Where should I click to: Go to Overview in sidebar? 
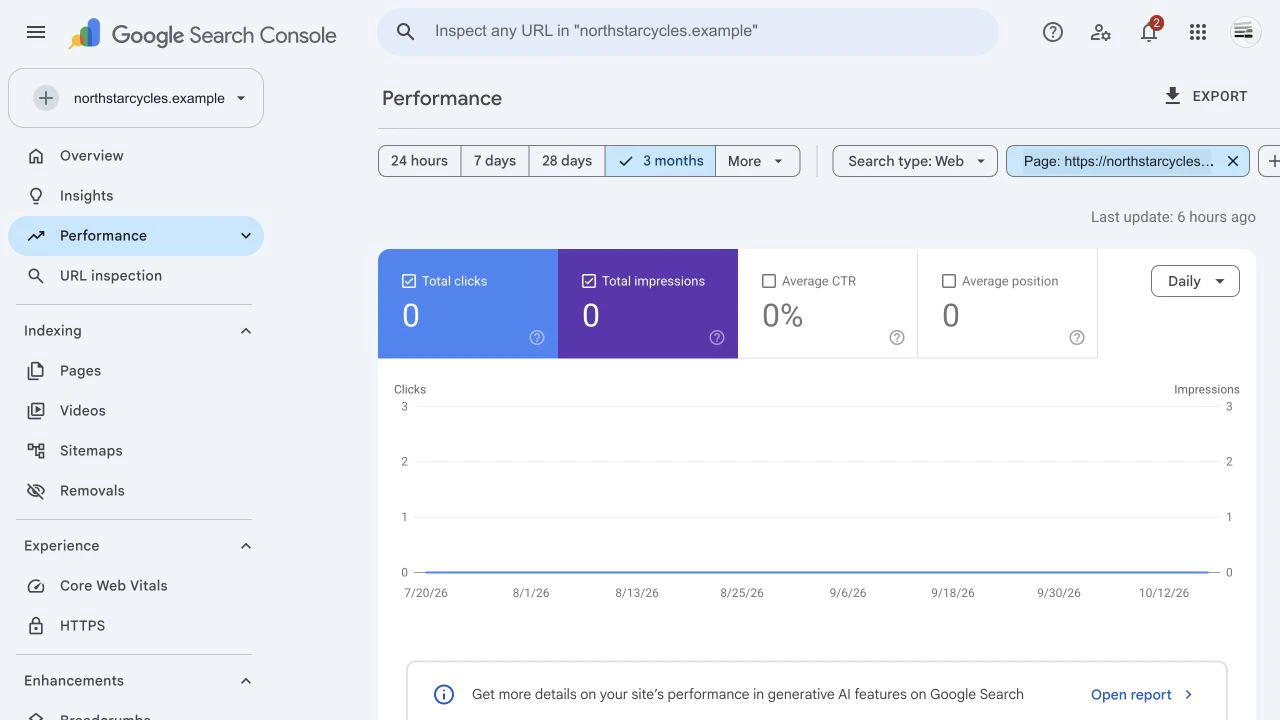(x=136, y=156)
